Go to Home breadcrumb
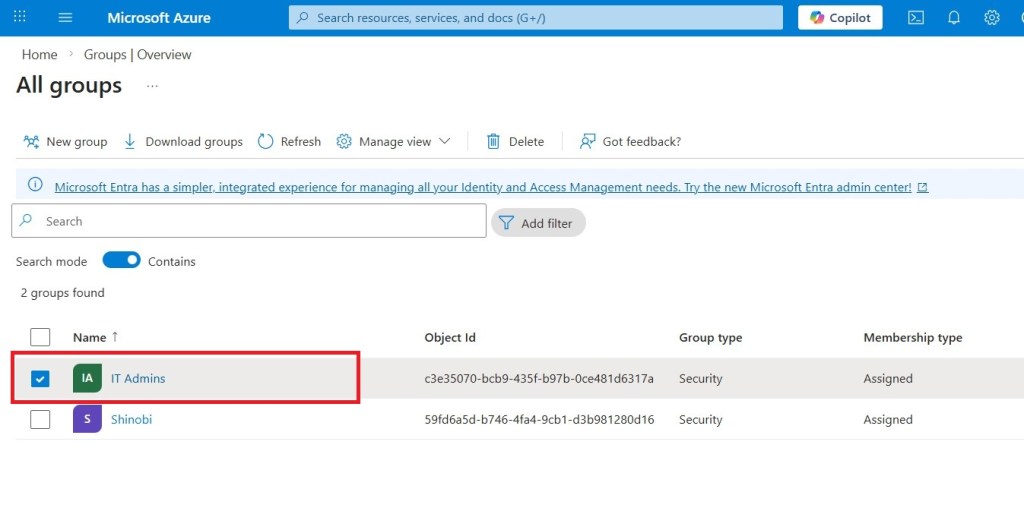The image size is (1024, 511). 39,54
